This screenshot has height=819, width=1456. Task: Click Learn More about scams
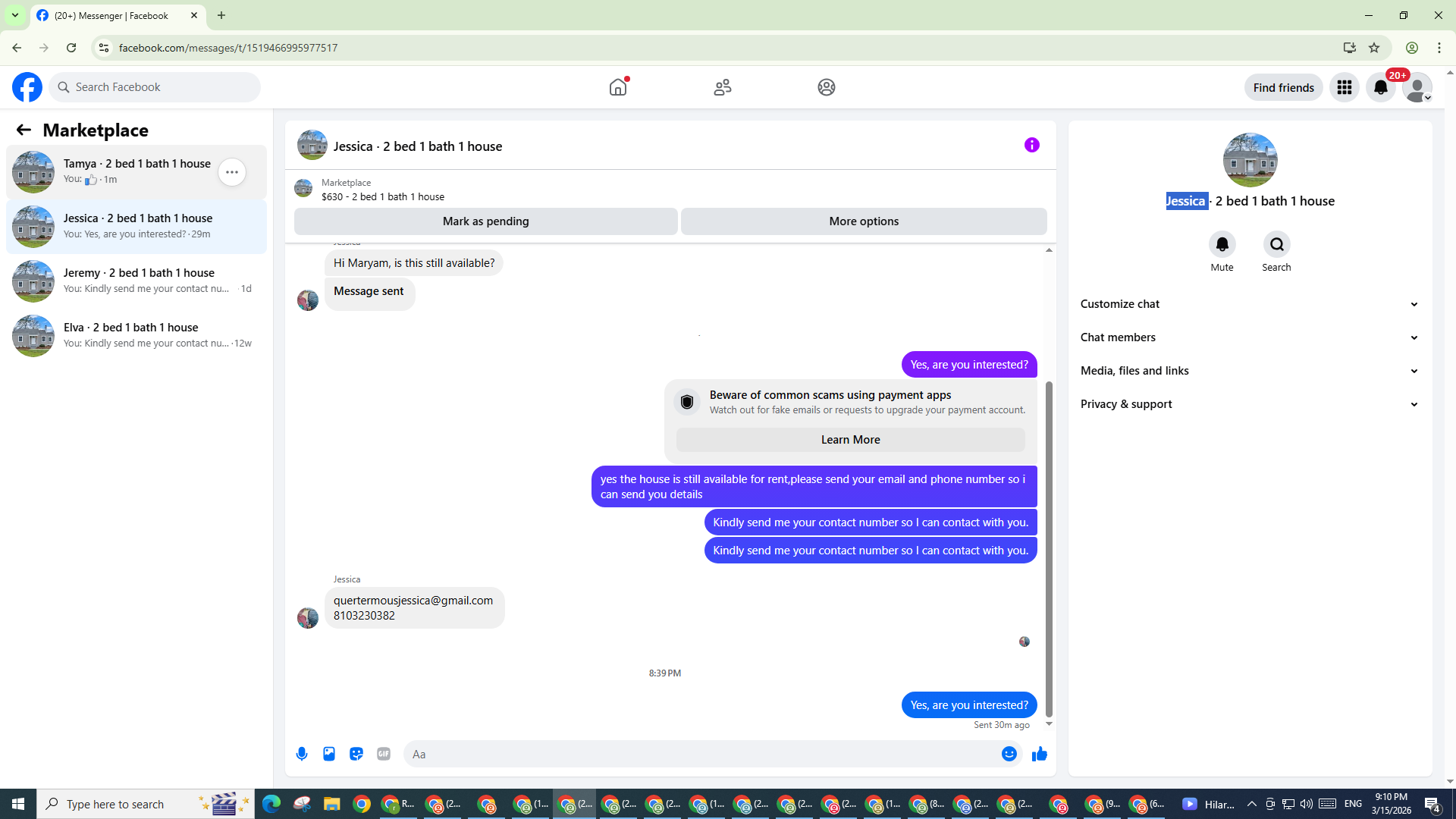(x=850, y=440)
